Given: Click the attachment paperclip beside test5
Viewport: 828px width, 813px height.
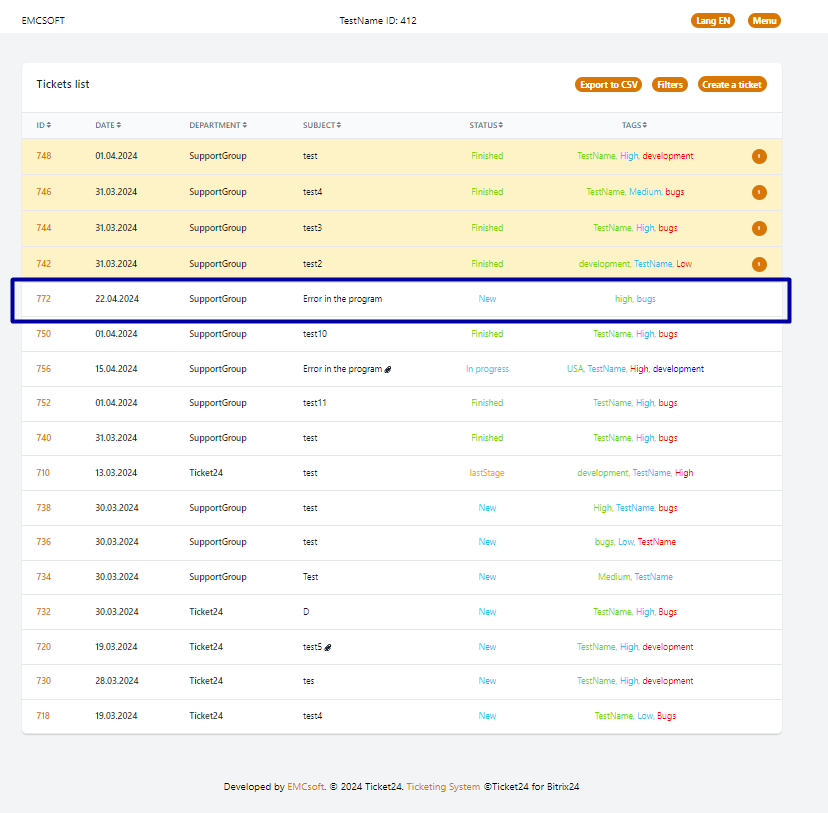Looking at the screenshot, I should pyautogui.click(x=329, y=647).
